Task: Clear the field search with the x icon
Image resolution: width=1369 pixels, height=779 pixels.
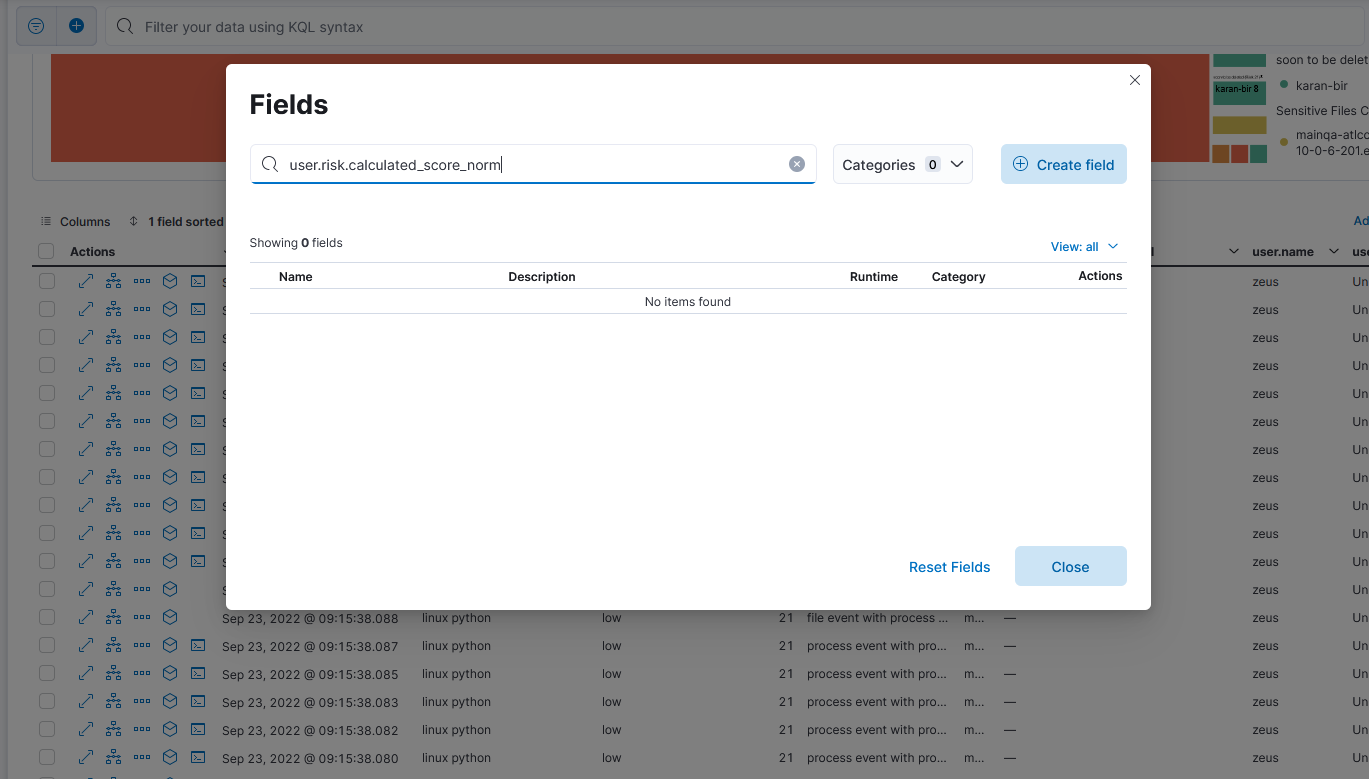Action: pyautogui.click(x=796, y=163)
